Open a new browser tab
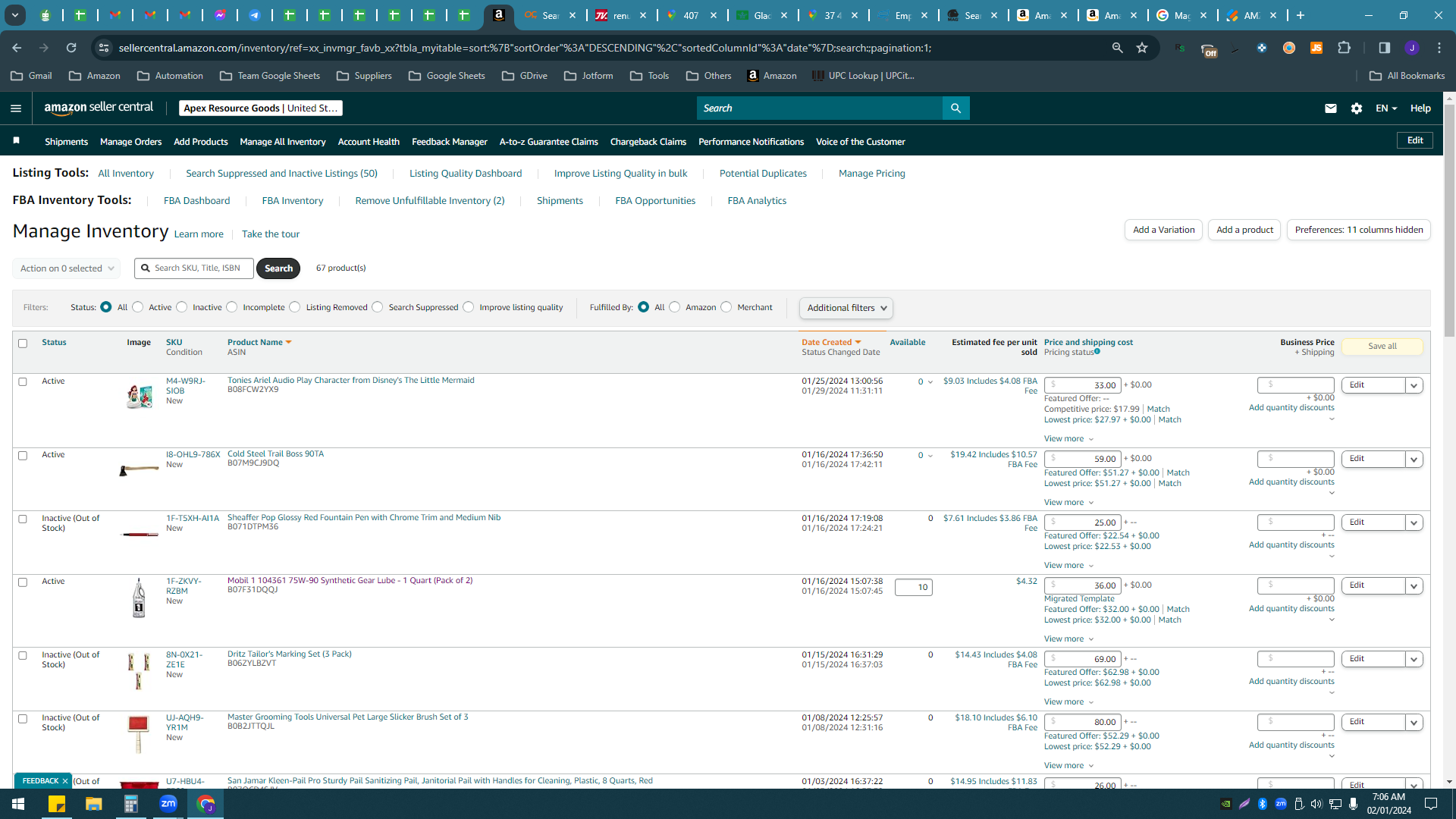The width and height of the screenshot is (1456, 819). point(1301,15)
